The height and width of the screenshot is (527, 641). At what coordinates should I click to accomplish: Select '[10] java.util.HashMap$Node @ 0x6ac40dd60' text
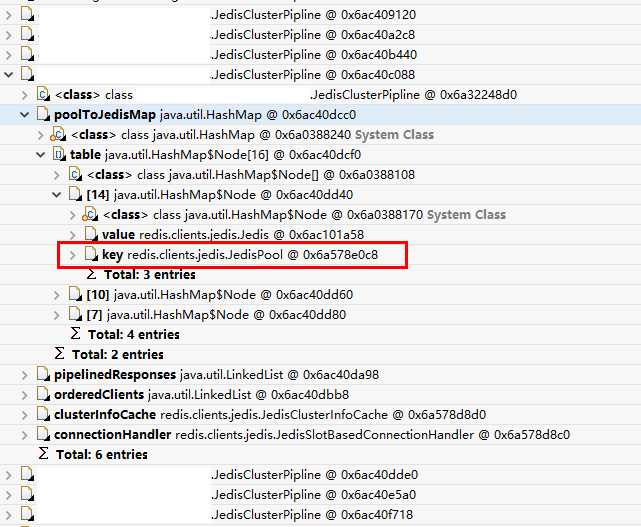click(220, 295)
